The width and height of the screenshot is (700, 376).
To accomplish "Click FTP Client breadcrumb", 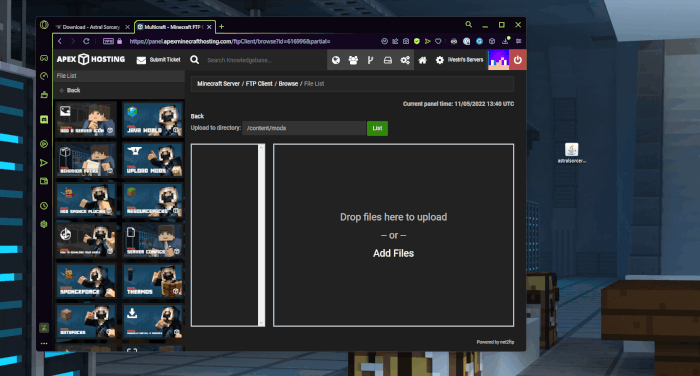I will 259,84.
